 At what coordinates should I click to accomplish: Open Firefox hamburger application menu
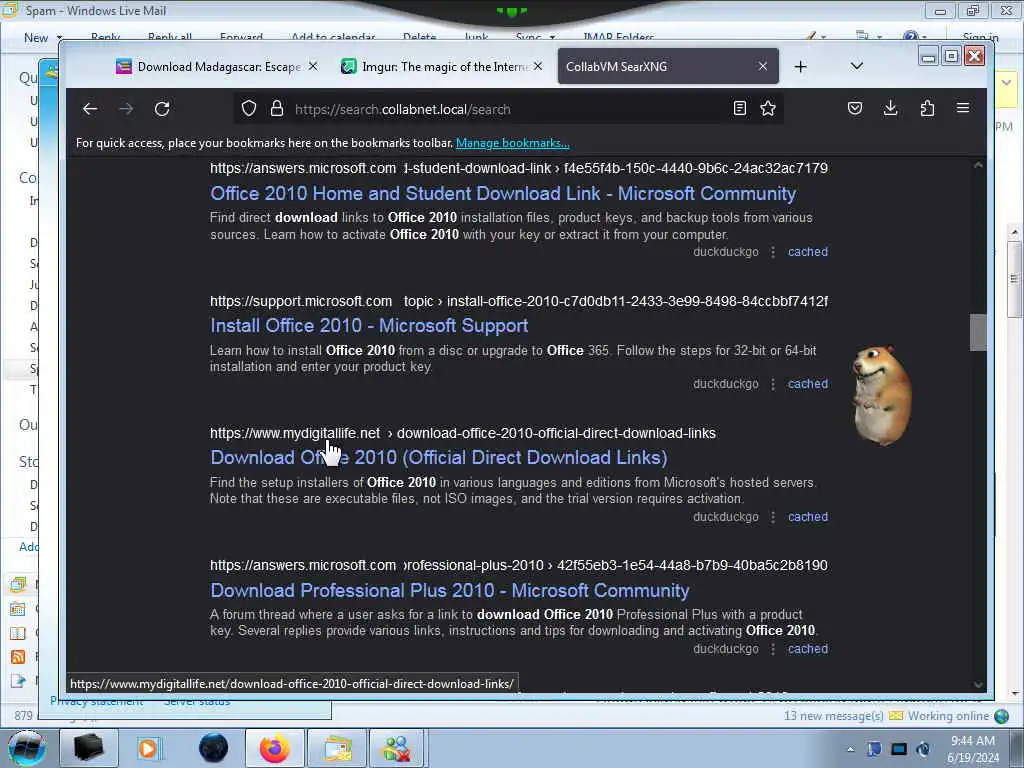[x=963, y=108]
